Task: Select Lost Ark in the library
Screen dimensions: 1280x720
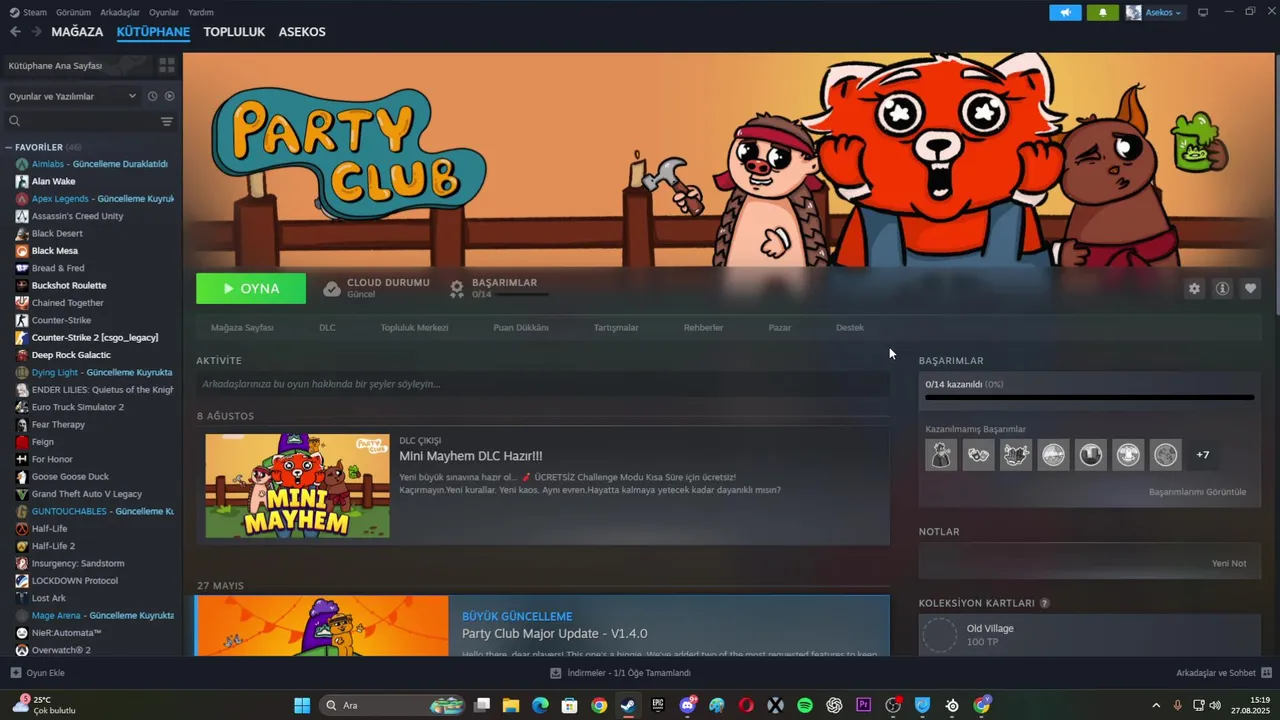Action: pyautogui.click(x=48, y=598)
